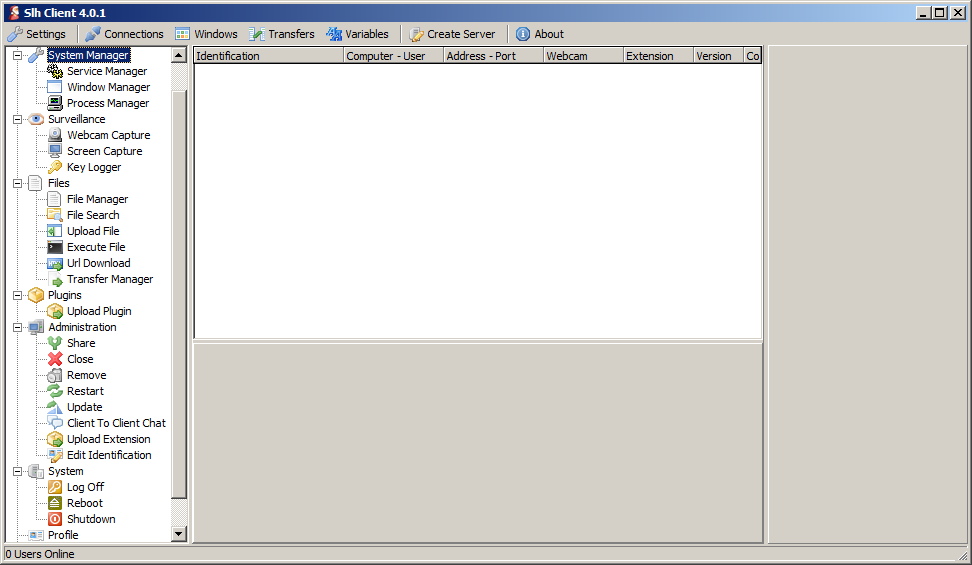Collapse the Files tree node
972x565 pixels.
[x=17, y=183]
